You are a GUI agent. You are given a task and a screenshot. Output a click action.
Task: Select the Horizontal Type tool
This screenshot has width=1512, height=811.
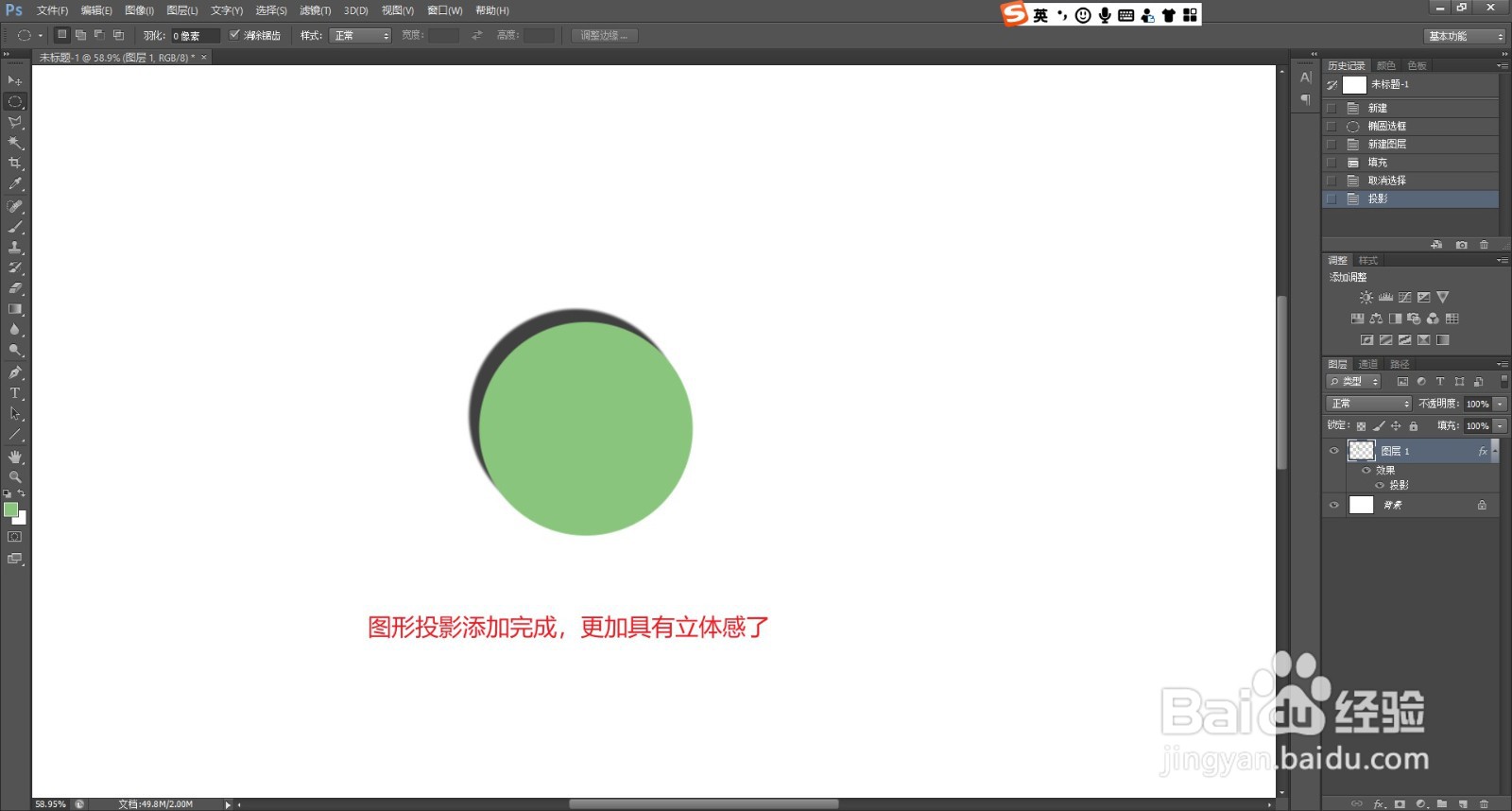tap(15, 393)
